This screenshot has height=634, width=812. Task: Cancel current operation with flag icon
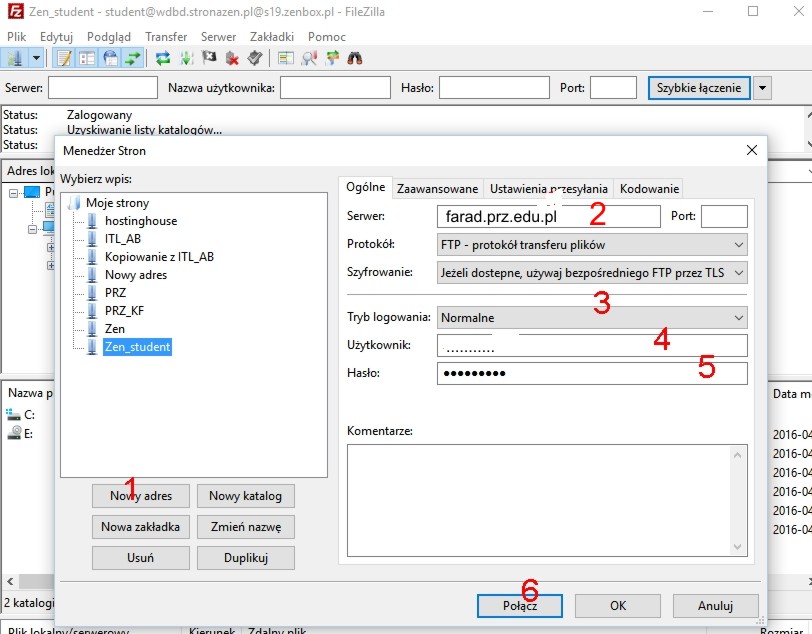(x=209, y=58)
